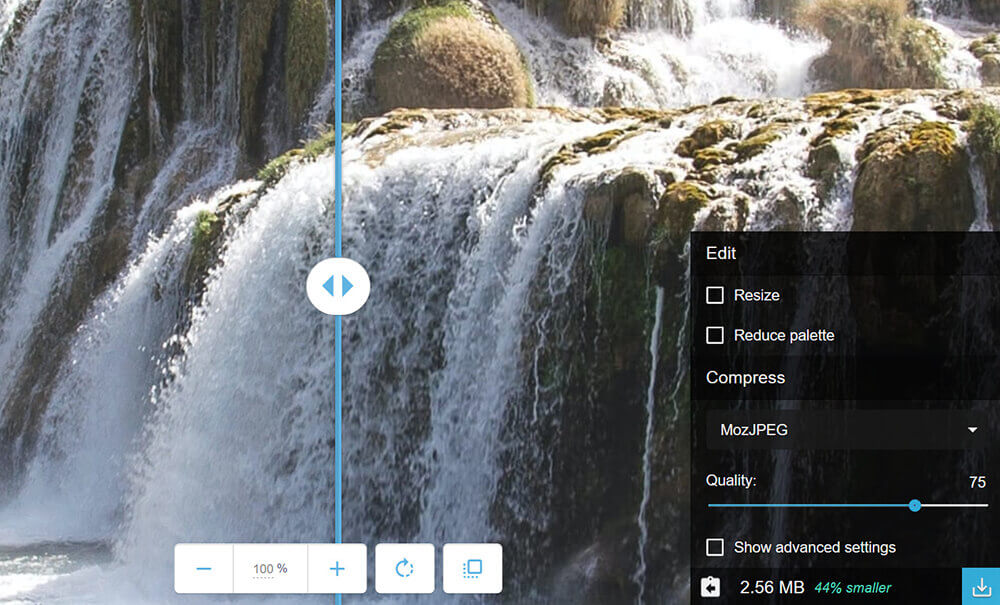Click the Edit section header
The image size is (1000, 605).
[721, 253]
